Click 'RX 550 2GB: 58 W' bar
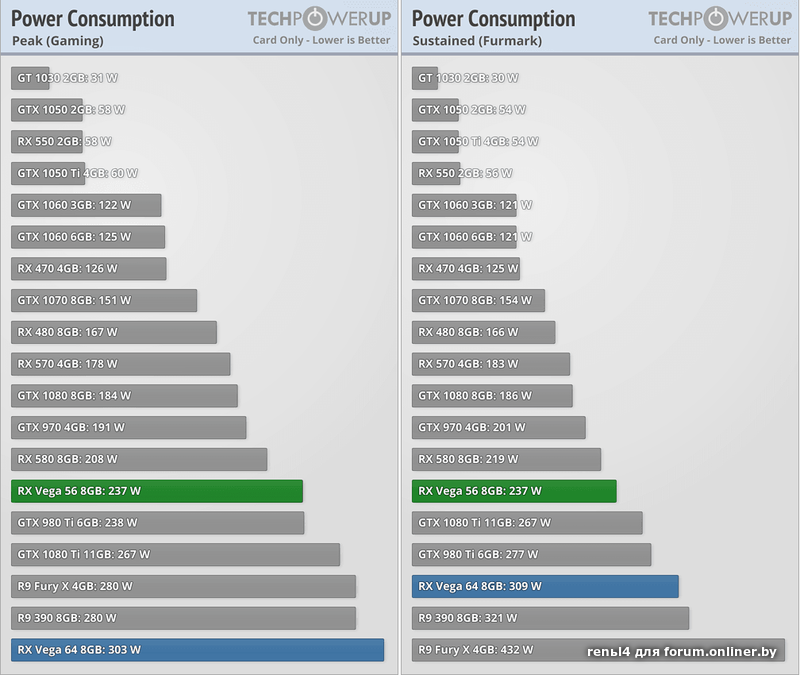The height and width of the screenshot is (675, 800). (47, 141)
